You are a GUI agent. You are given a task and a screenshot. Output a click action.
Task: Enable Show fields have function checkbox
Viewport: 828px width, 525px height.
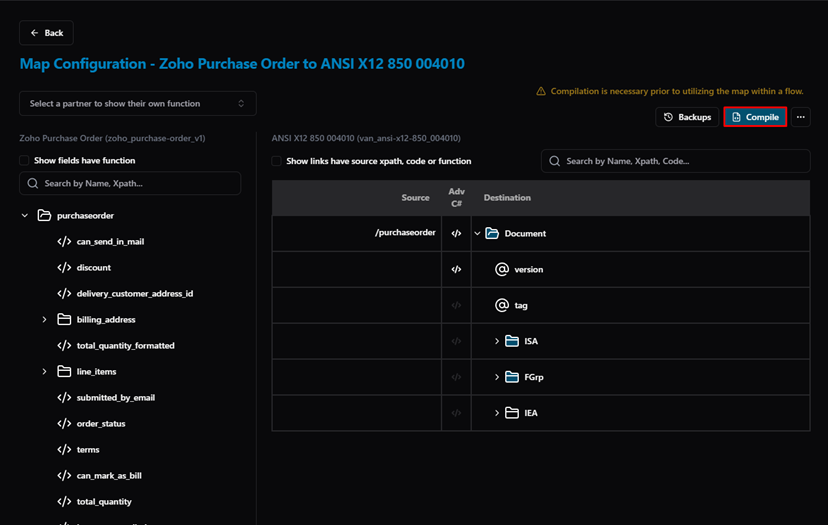(x=24, y=161)
